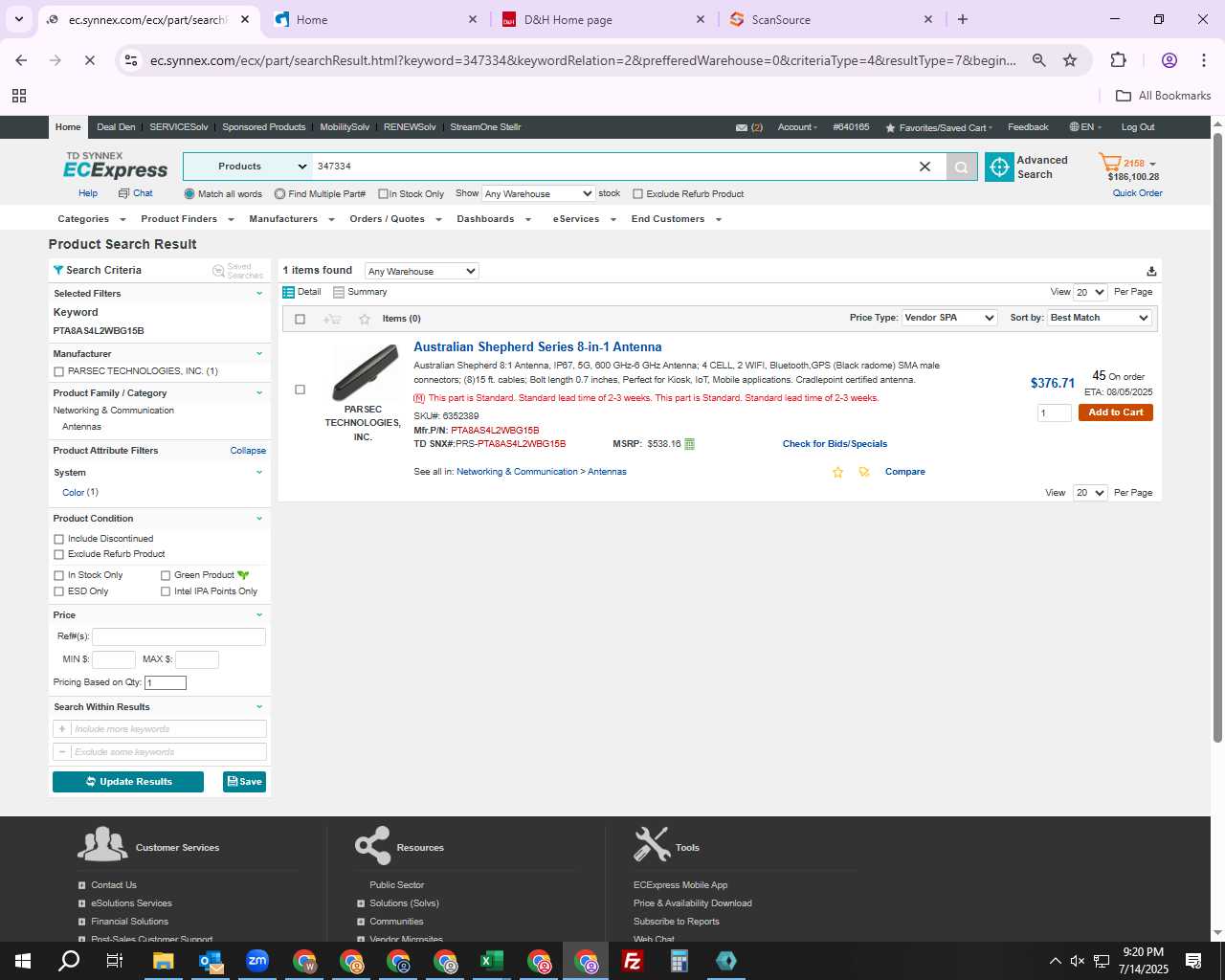Clear the search box with the X icon
This screenshot has height=980, width=1225.
point(924,167)
